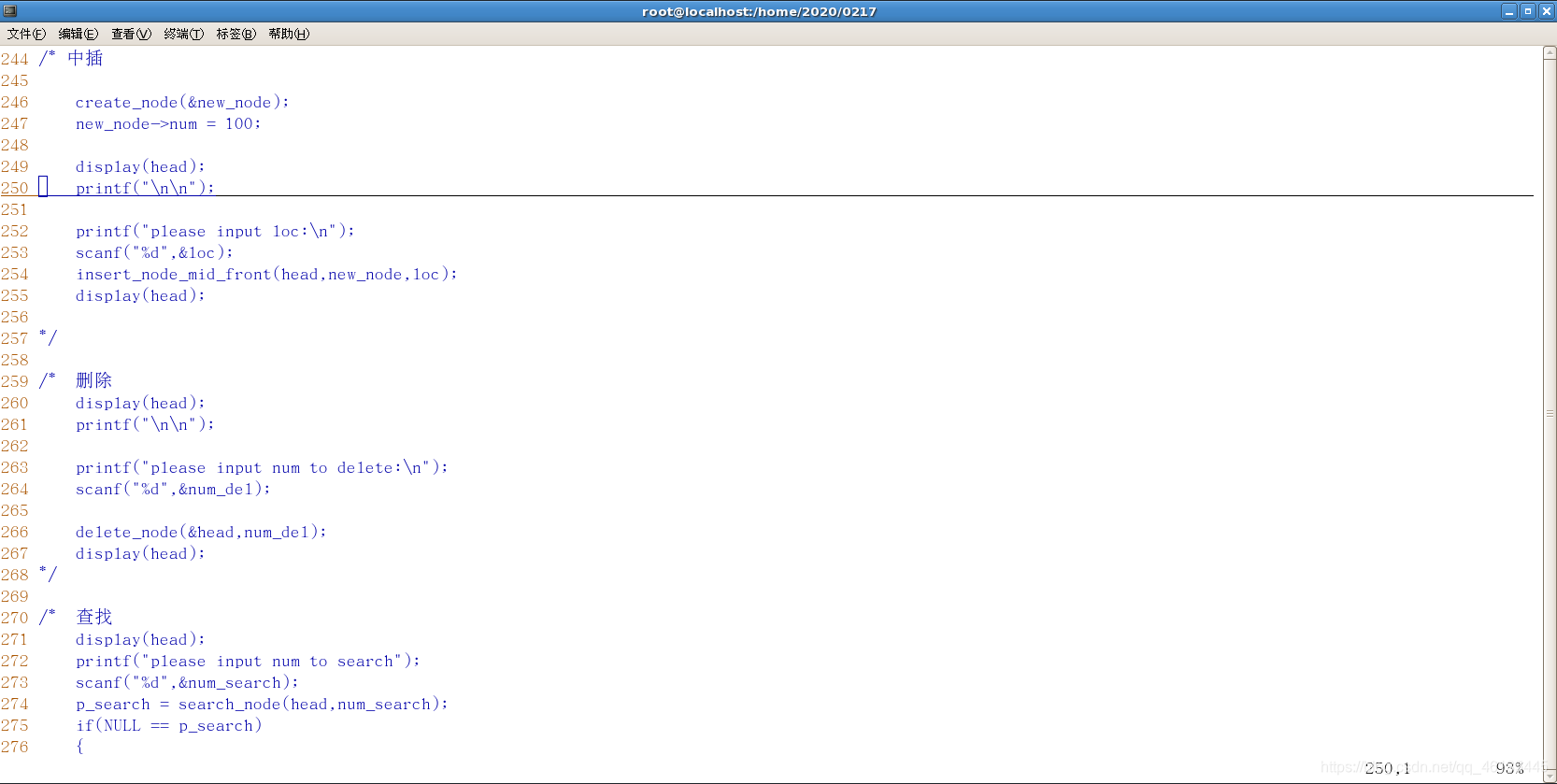Click the vertical scrollbar thumb
Screen dimensions: 1557x784
coord(1550,413)
